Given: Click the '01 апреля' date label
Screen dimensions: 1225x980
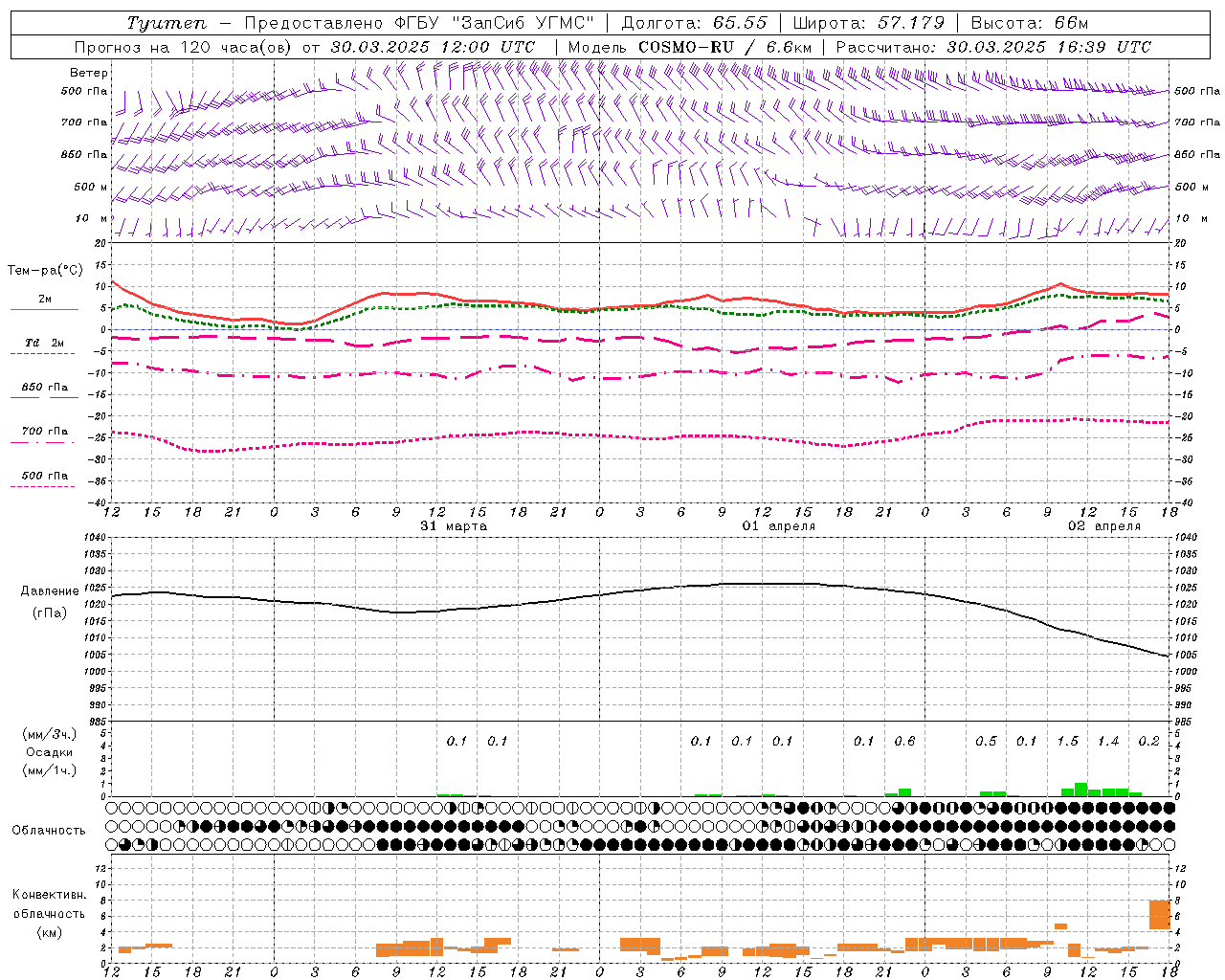Looking at the screenshot, I should [779, 526].
